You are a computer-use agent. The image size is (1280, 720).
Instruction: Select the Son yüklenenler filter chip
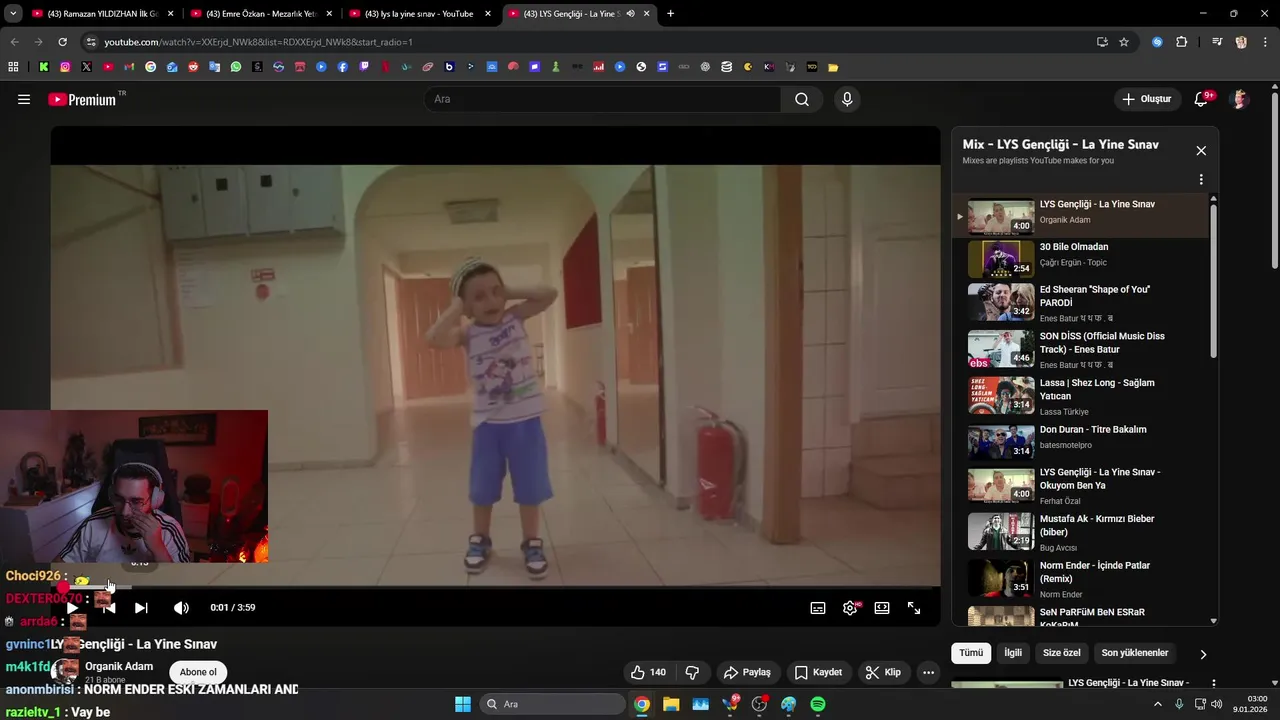click(1135, 653)
